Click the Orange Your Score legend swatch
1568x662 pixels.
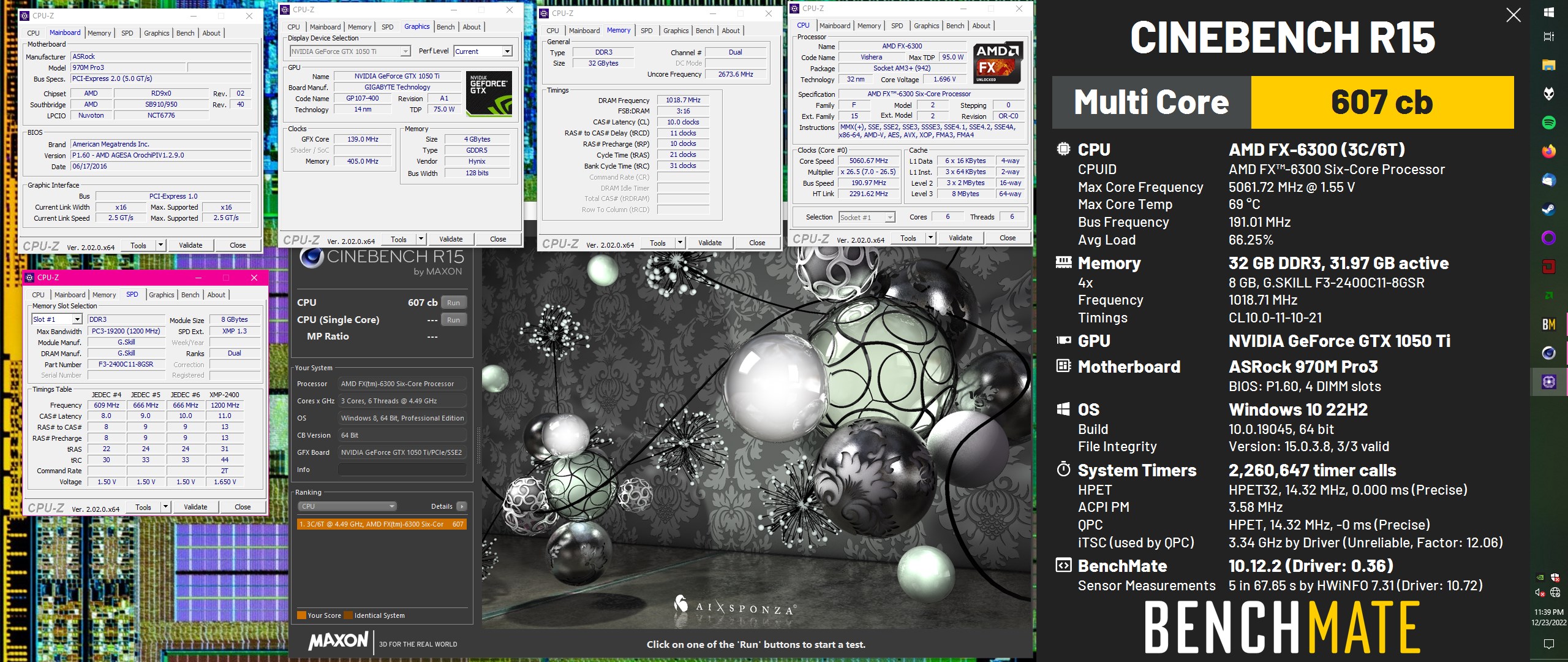(301, 615)
